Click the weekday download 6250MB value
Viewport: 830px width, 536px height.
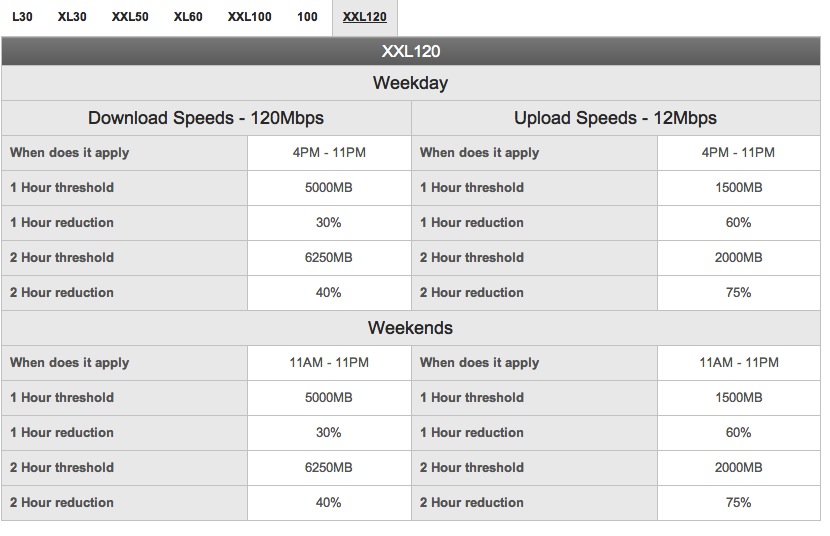pos(329,258)
